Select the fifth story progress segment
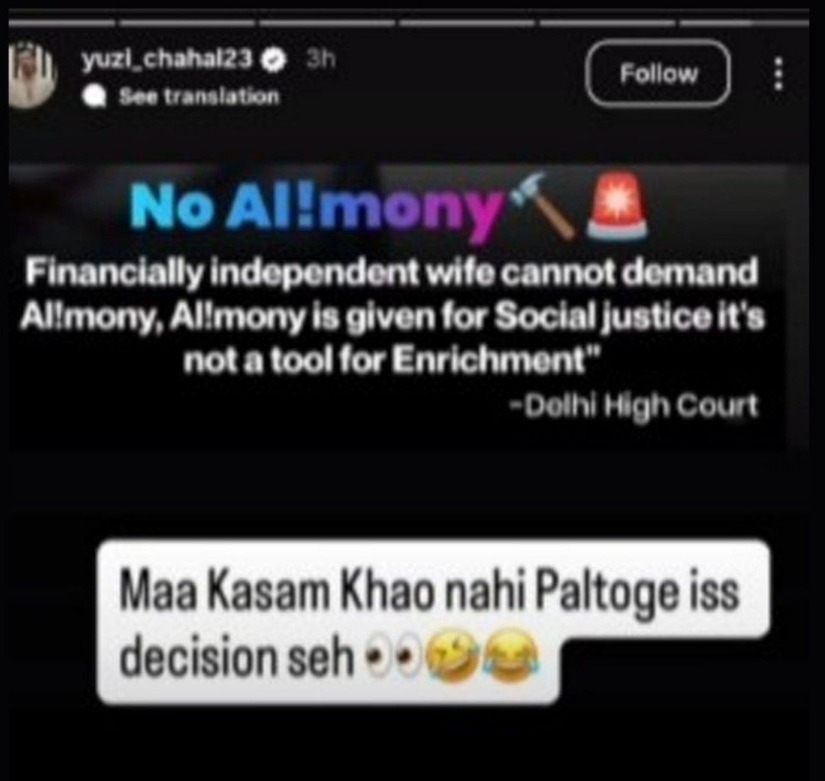 click(607, 23)
